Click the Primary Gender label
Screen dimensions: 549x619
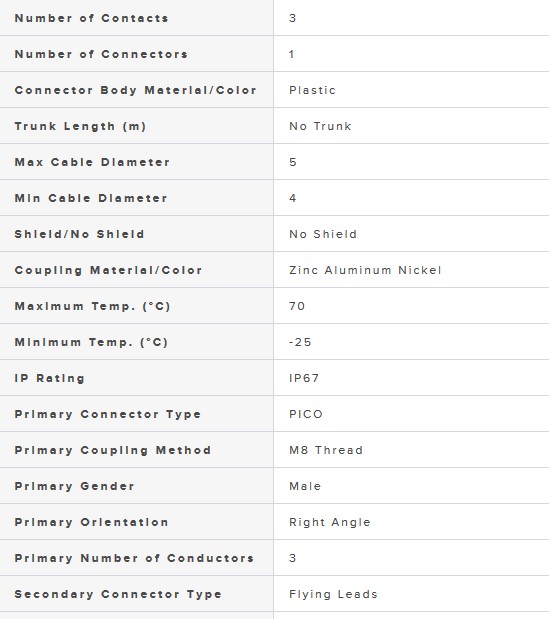74,486
